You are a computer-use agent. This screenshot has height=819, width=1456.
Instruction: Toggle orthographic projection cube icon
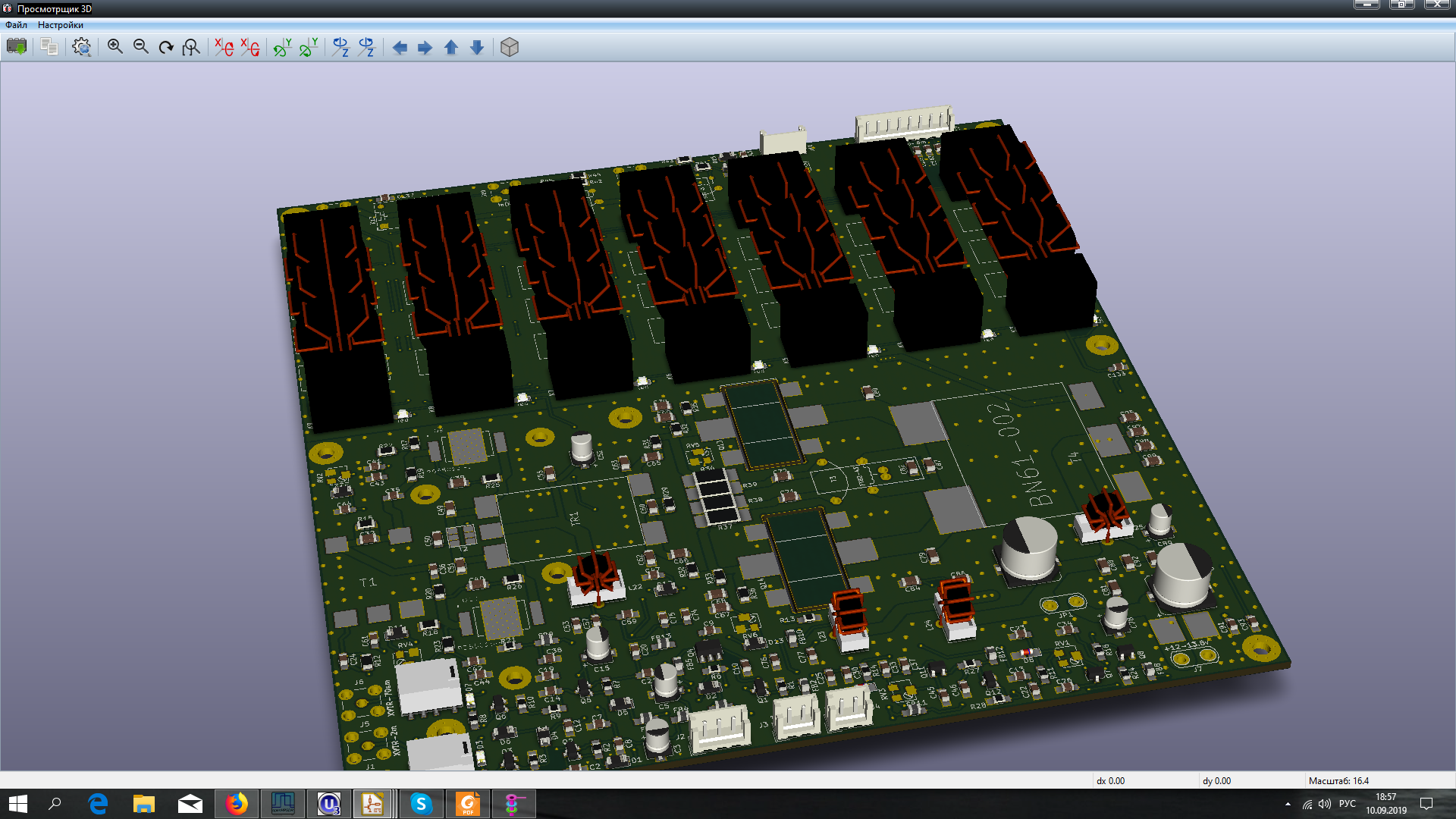coord(510,48)
